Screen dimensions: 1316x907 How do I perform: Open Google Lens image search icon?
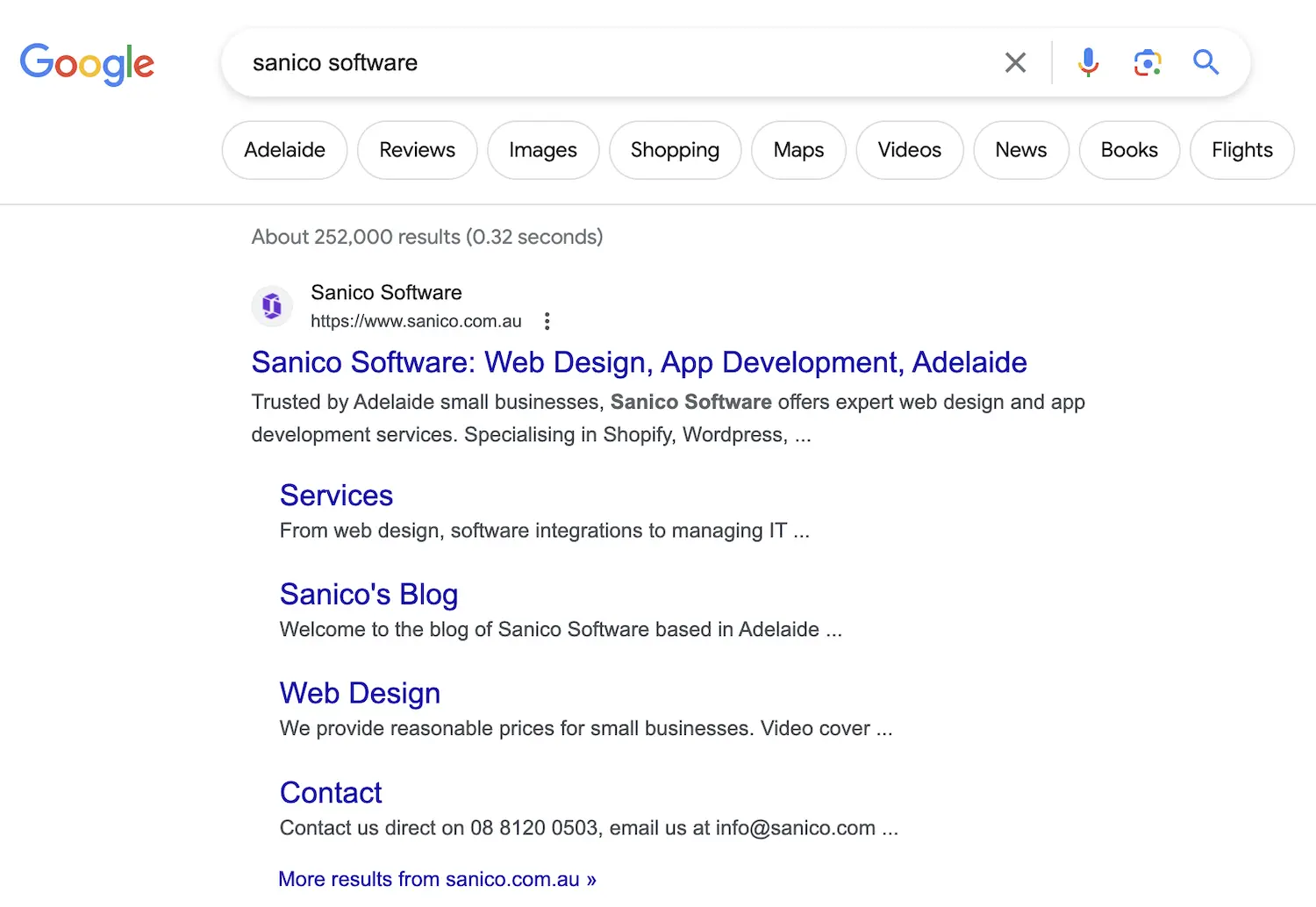(1148, 62)
